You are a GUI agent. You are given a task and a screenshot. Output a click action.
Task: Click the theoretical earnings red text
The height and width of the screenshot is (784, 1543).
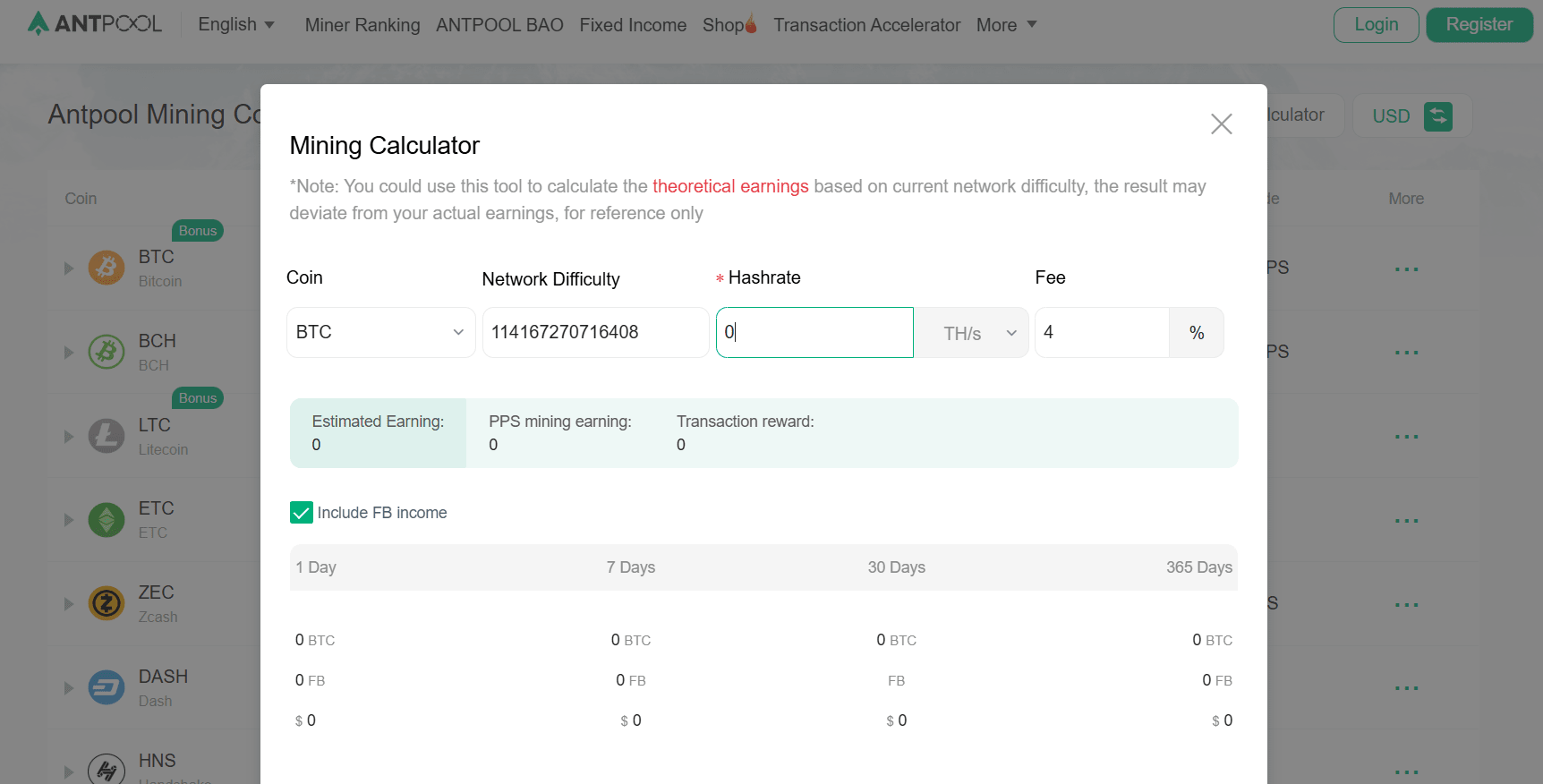[x=730, y=186]
